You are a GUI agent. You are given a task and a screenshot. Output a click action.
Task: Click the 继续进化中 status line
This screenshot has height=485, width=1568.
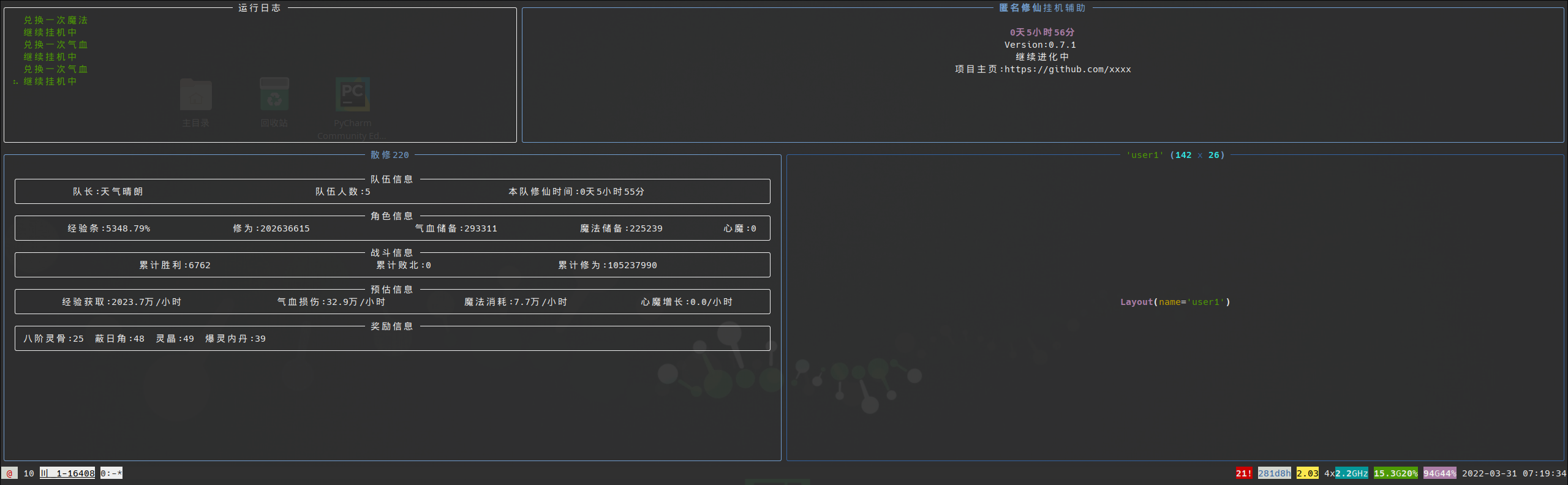[1042, 57]
